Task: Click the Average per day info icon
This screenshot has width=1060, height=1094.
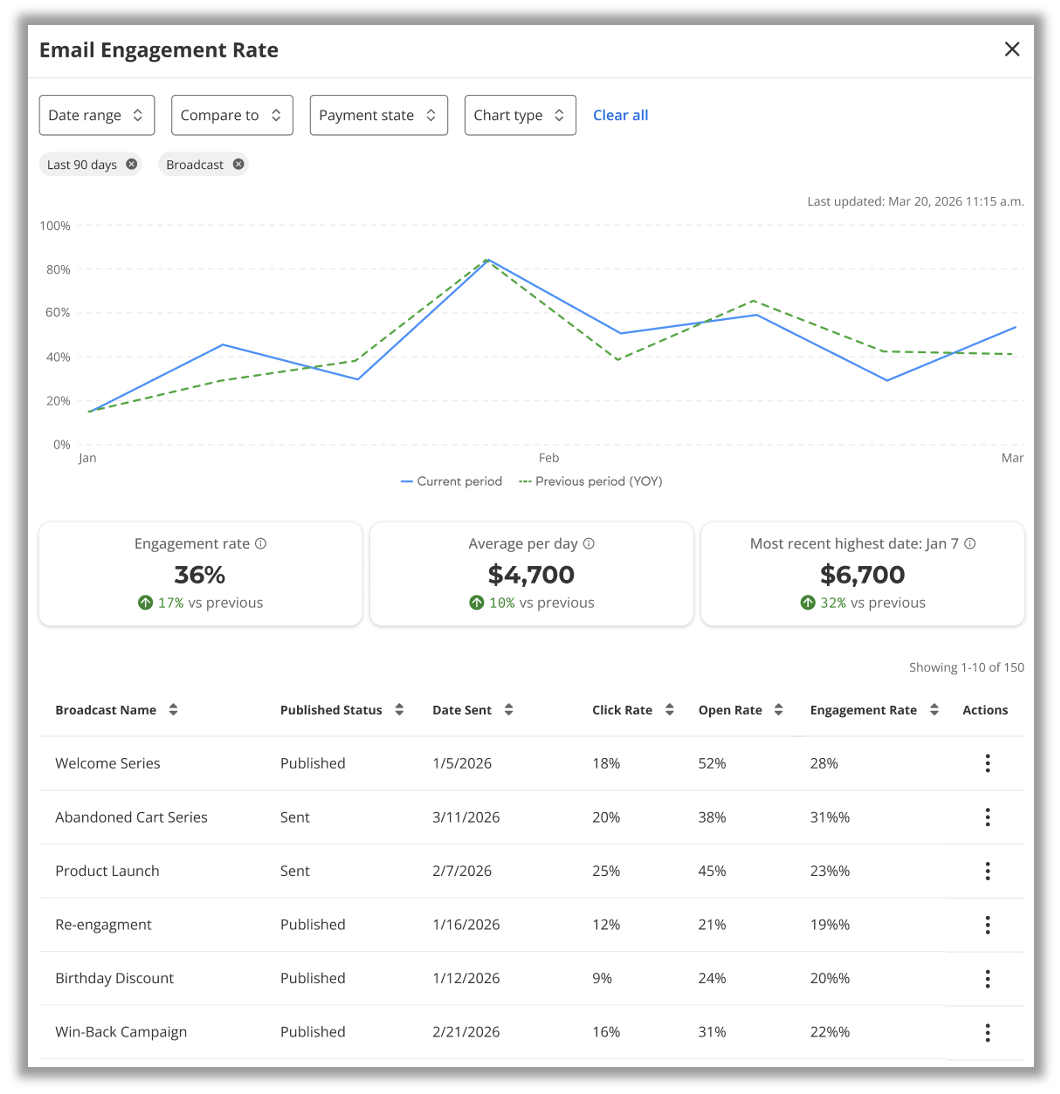Action: (589, 544)
